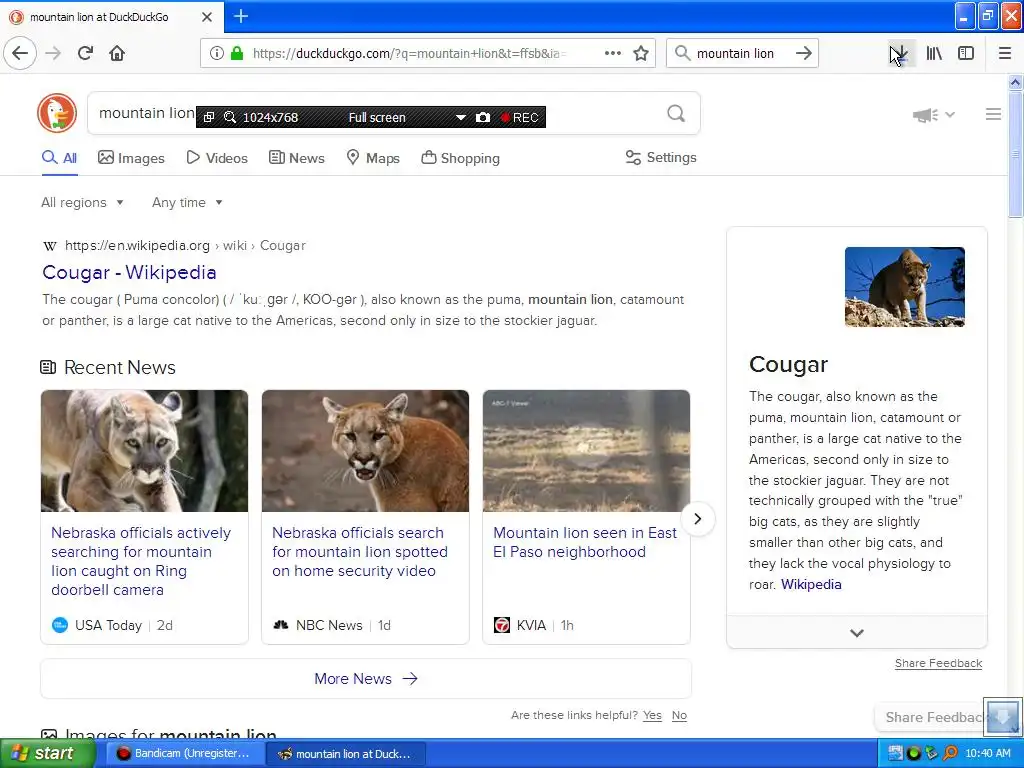Switch to Bandicam taskbar button
Image resolution: width=1024 pixels, height=768 pixels.
pos(184,754)
